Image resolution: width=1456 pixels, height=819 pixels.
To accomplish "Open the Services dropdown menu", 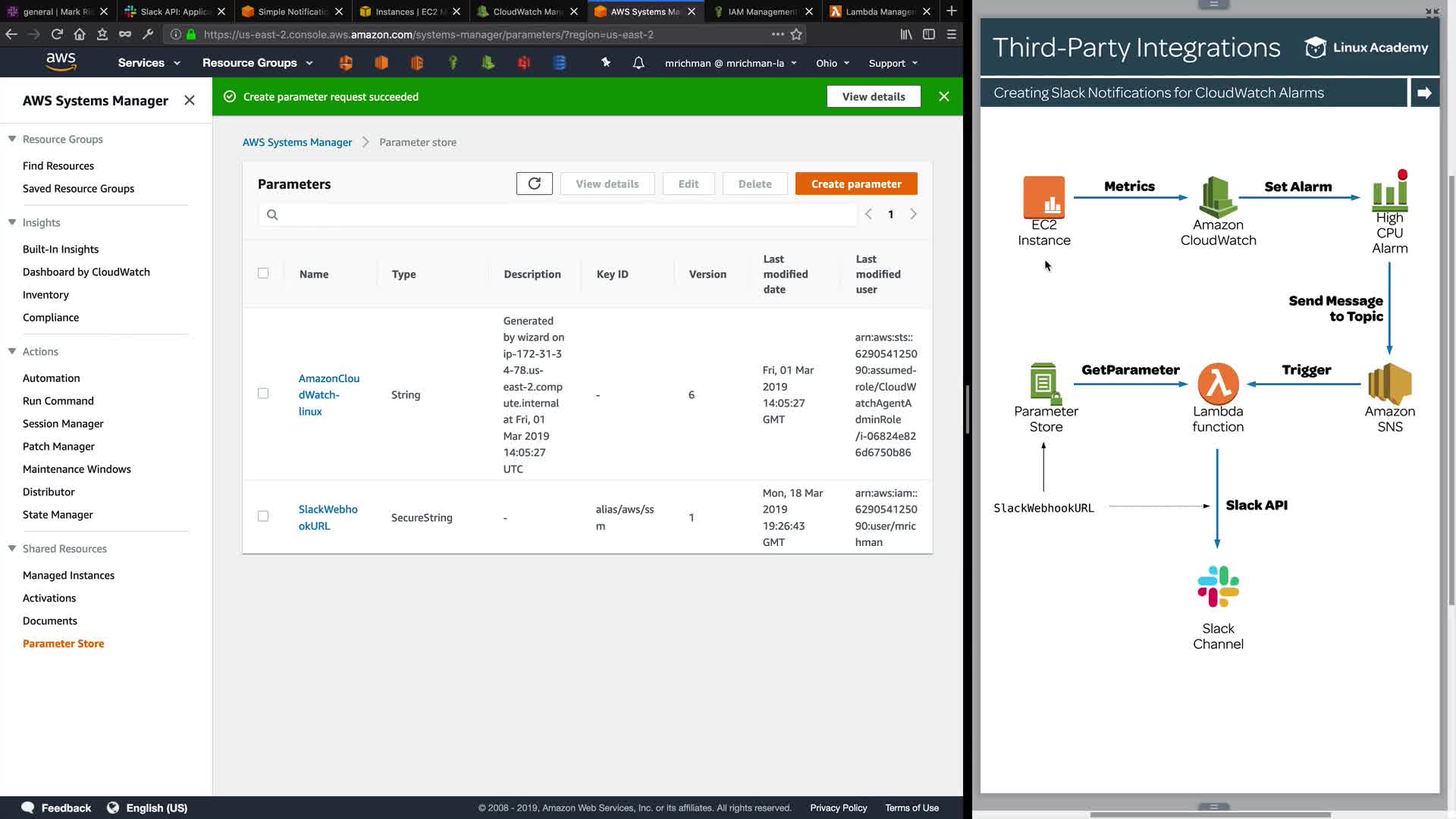I will 149,63.
